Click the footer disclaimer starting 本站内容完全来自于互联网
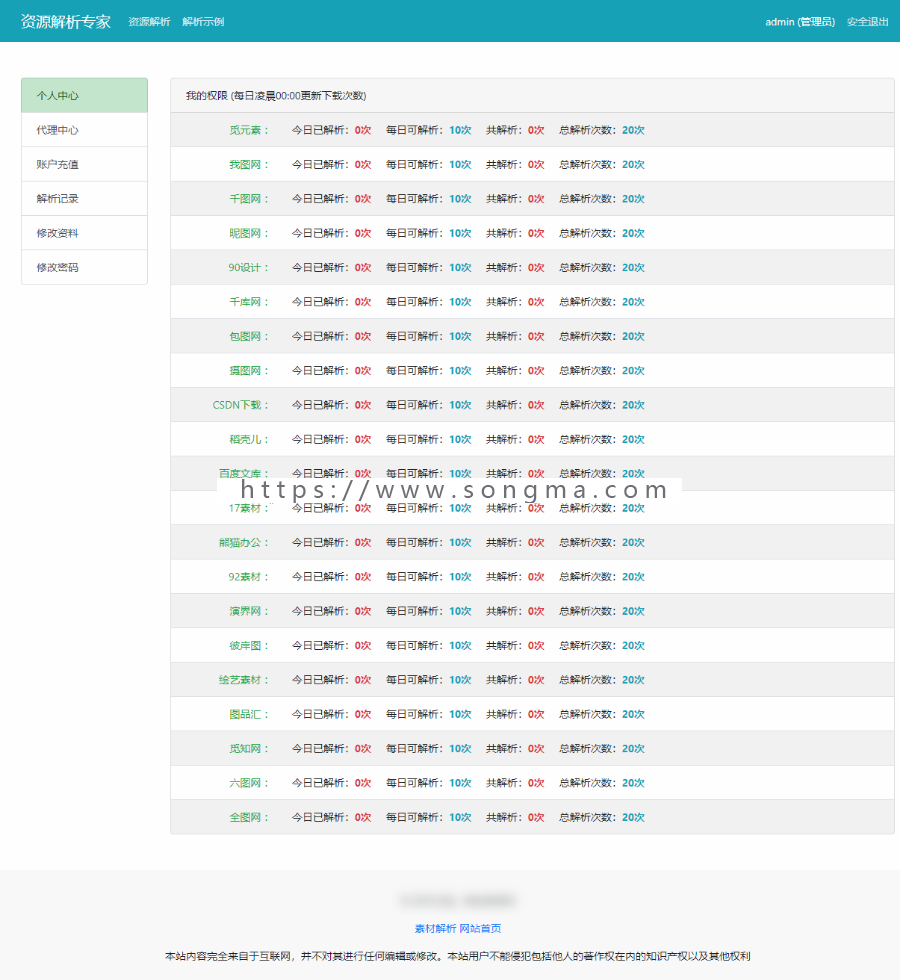 [x=458, y=956]
